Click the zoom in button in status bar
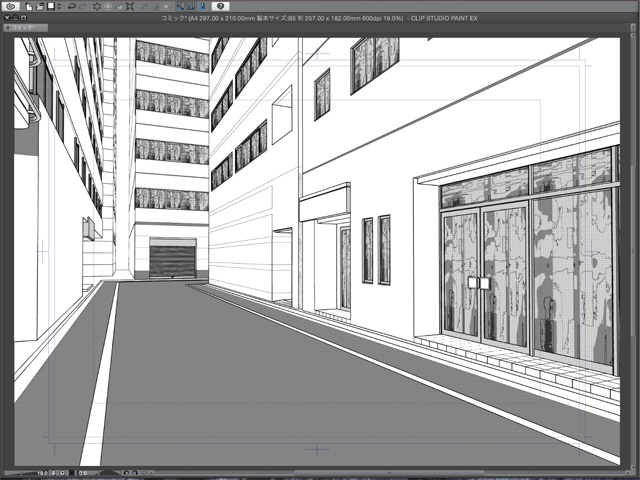 point(62,473)
